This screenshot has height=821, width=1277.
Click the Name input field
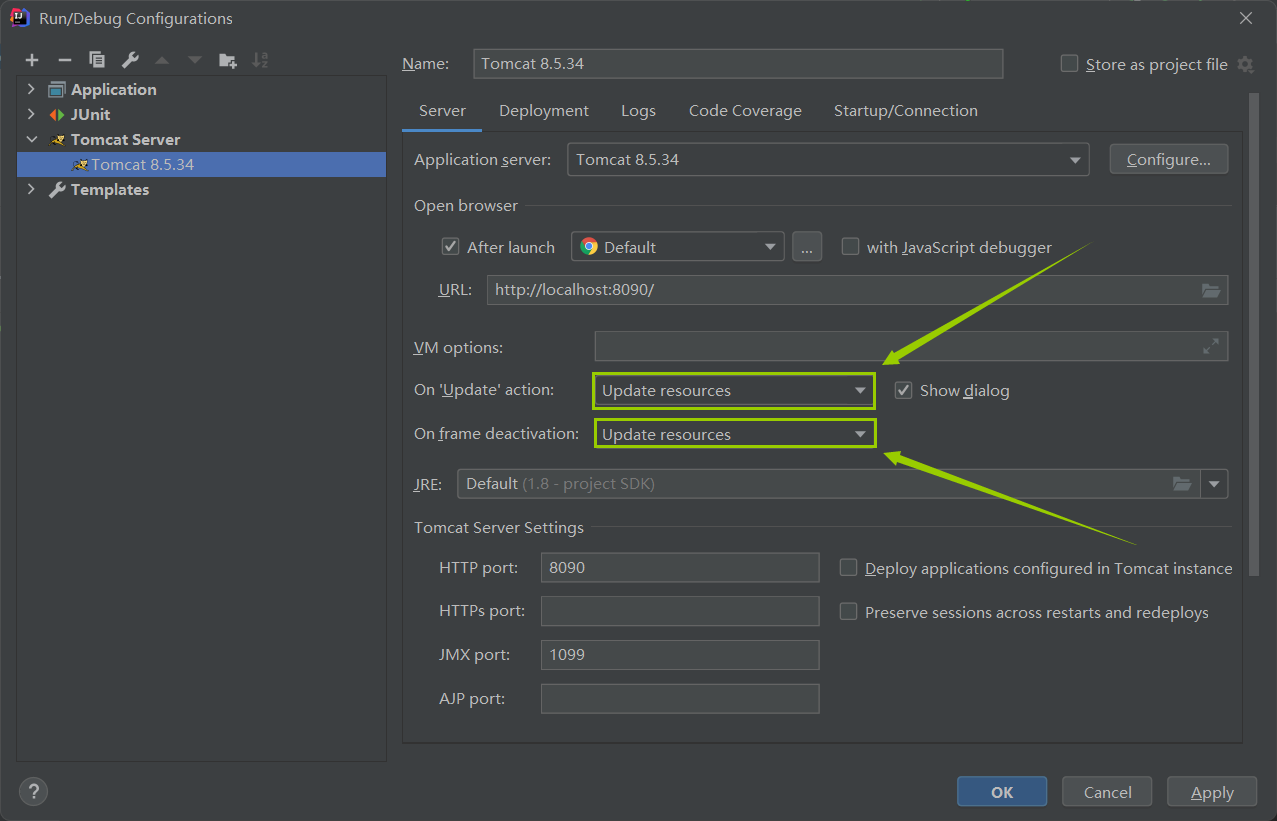pyautogui.click(x=737, y=63)
